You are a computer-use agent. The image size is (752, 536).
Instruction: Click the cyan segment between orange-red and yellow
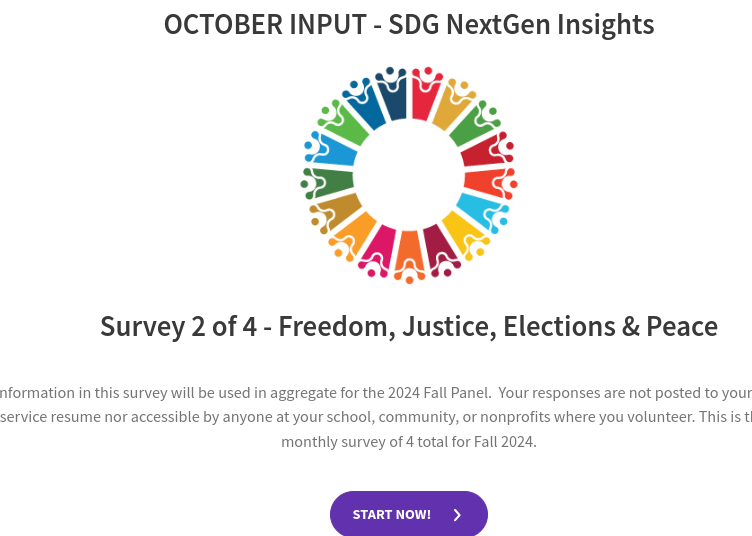point(480,209)
